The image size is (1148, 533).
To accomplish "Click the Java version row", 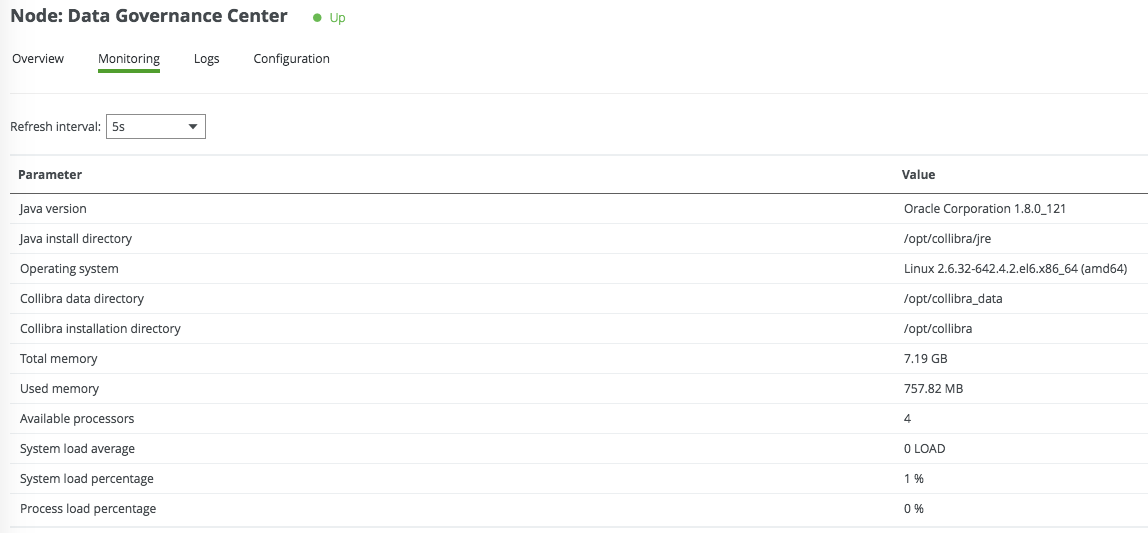I will 53,209.
